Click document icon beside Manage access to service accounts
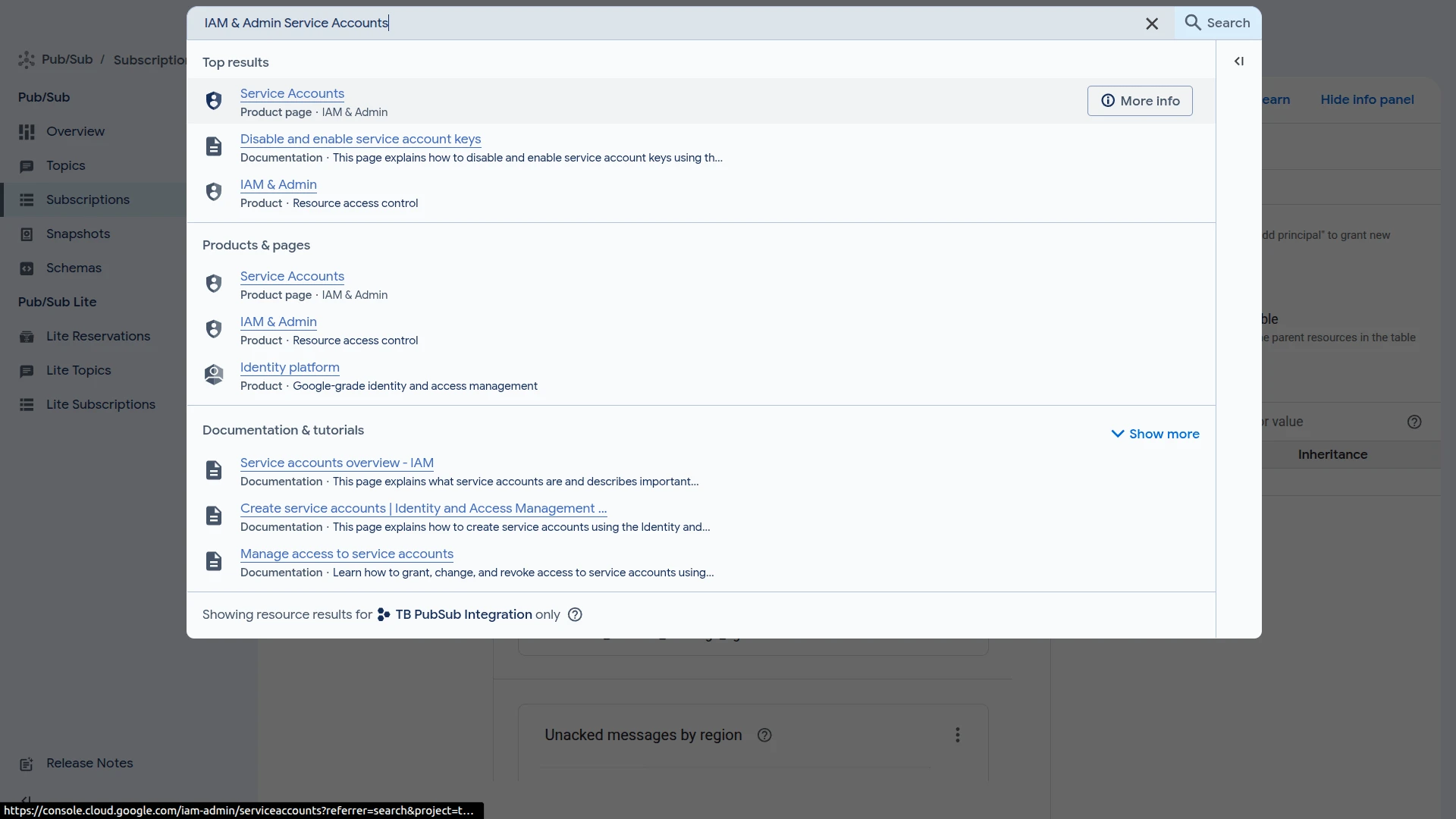 pos(214,561)
